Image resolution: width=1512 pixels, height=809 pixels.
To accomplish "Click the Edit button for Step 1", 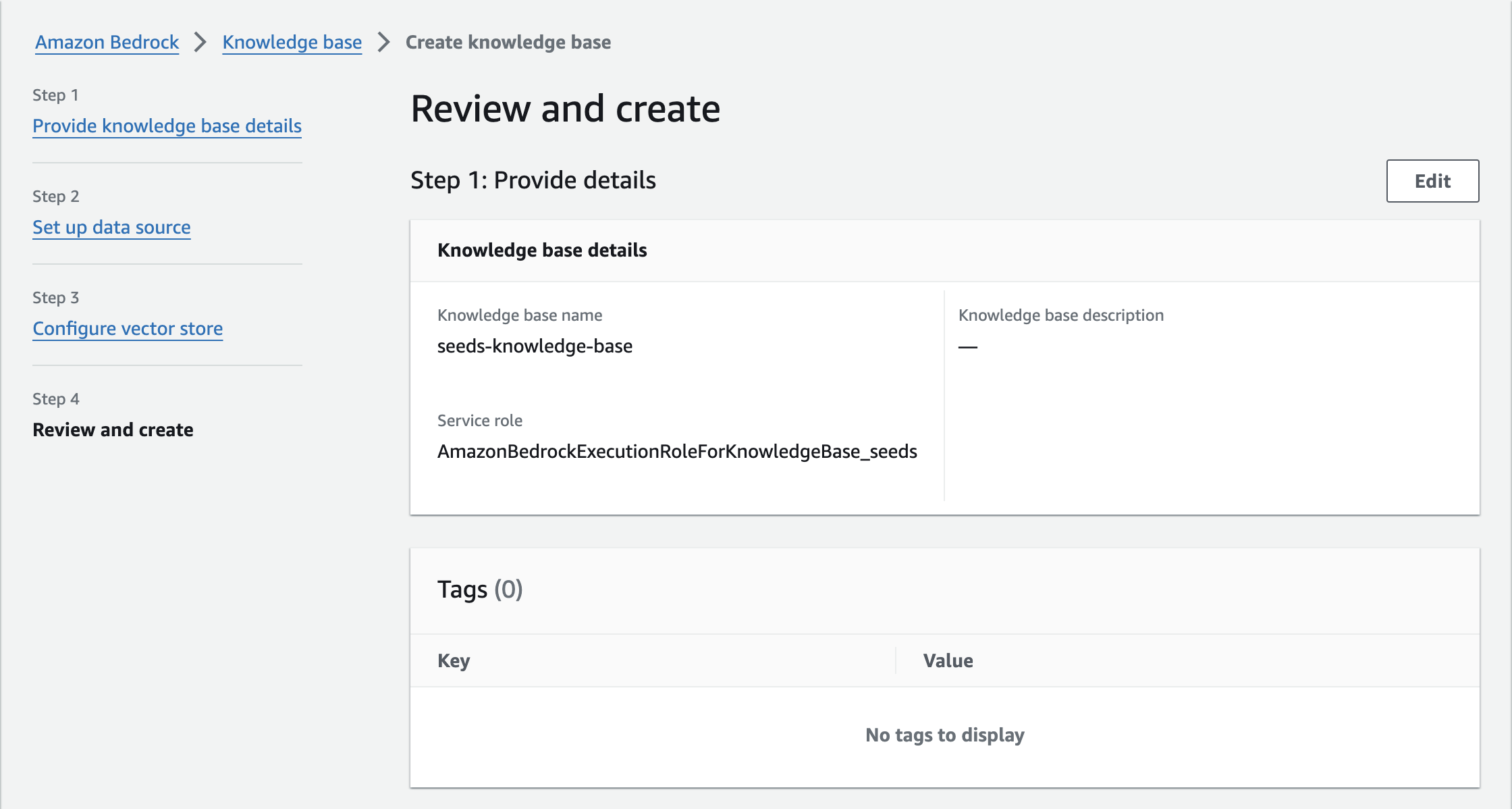I will click(x=1432, y=181).
